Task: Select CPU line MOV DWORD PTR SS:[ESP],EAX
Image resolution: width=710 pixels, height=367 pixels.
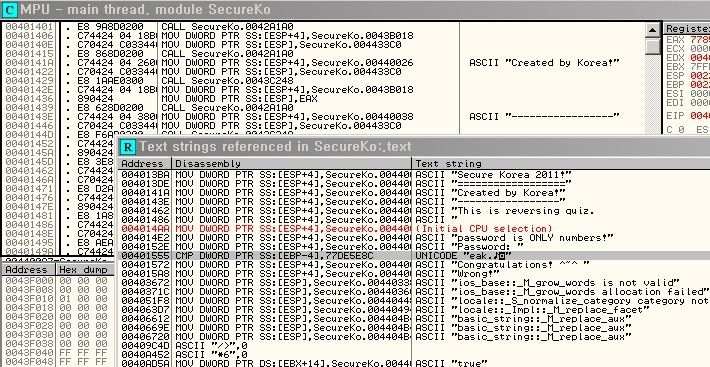Action: pyautogui.click(x=323, y=99)
